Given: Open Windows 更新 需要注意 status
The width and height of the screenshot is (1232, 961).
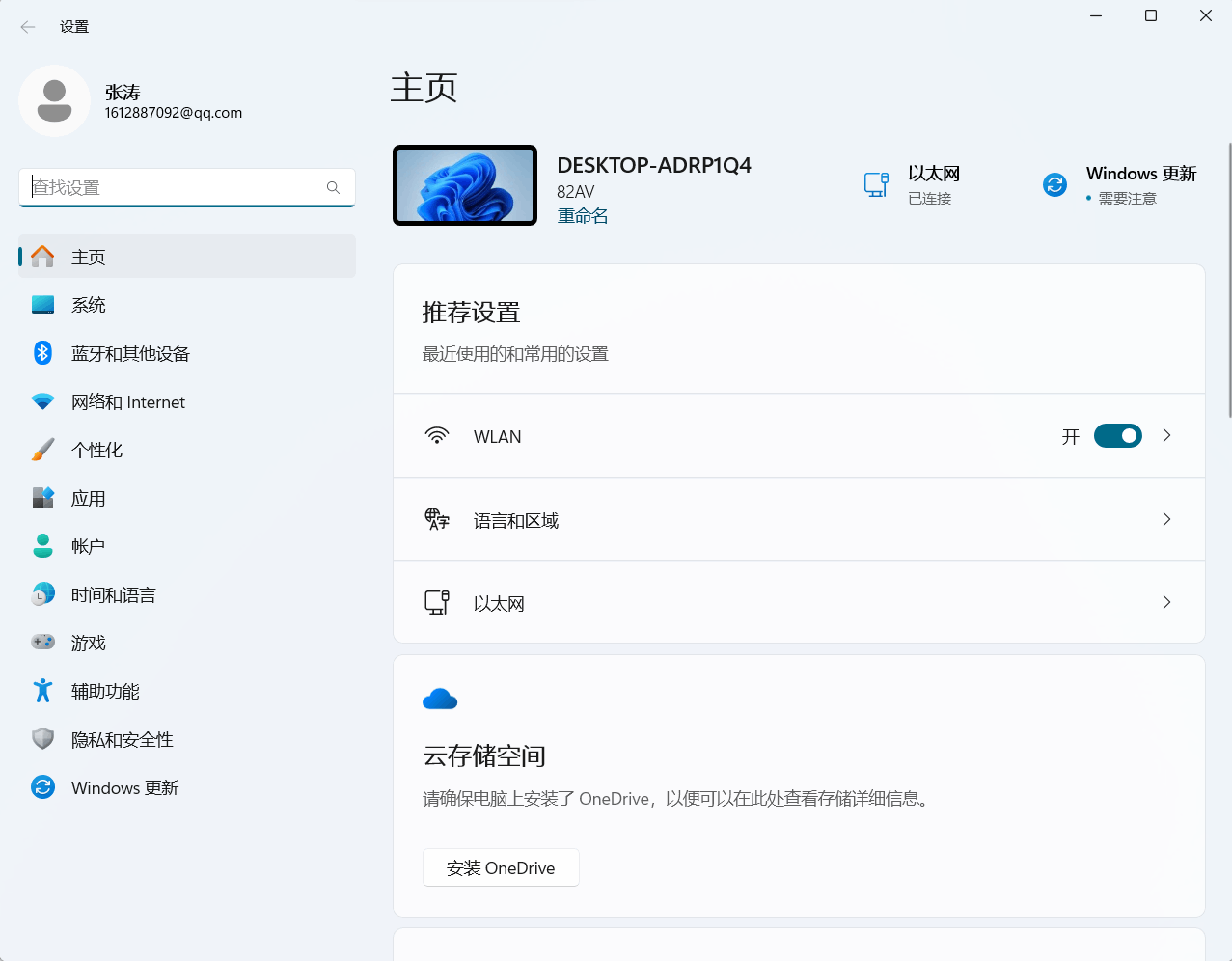Looking at the screenshot, I should click(1119, 184).
